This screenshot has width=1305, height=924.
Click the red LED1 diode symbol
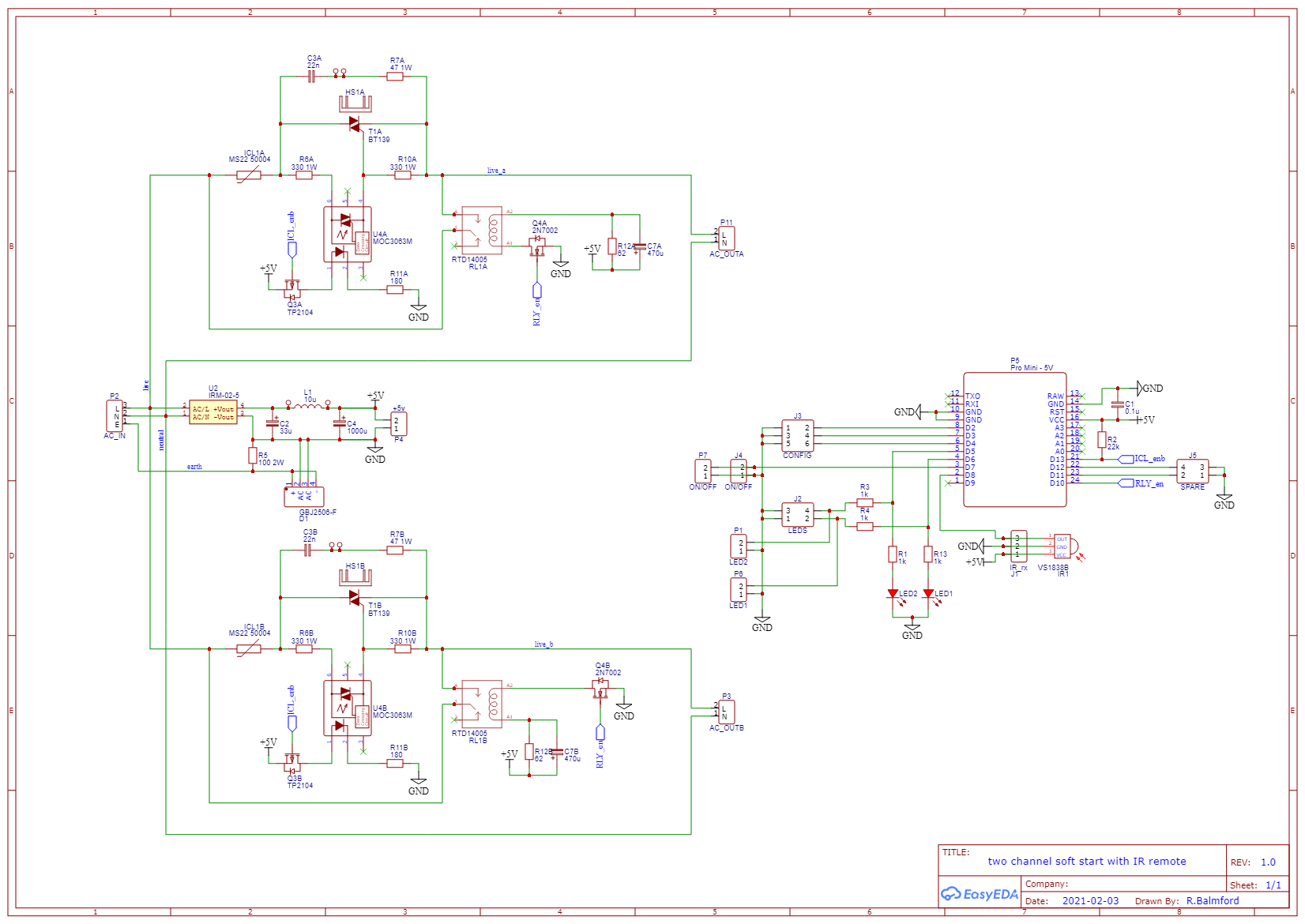(x=929, y=594)
